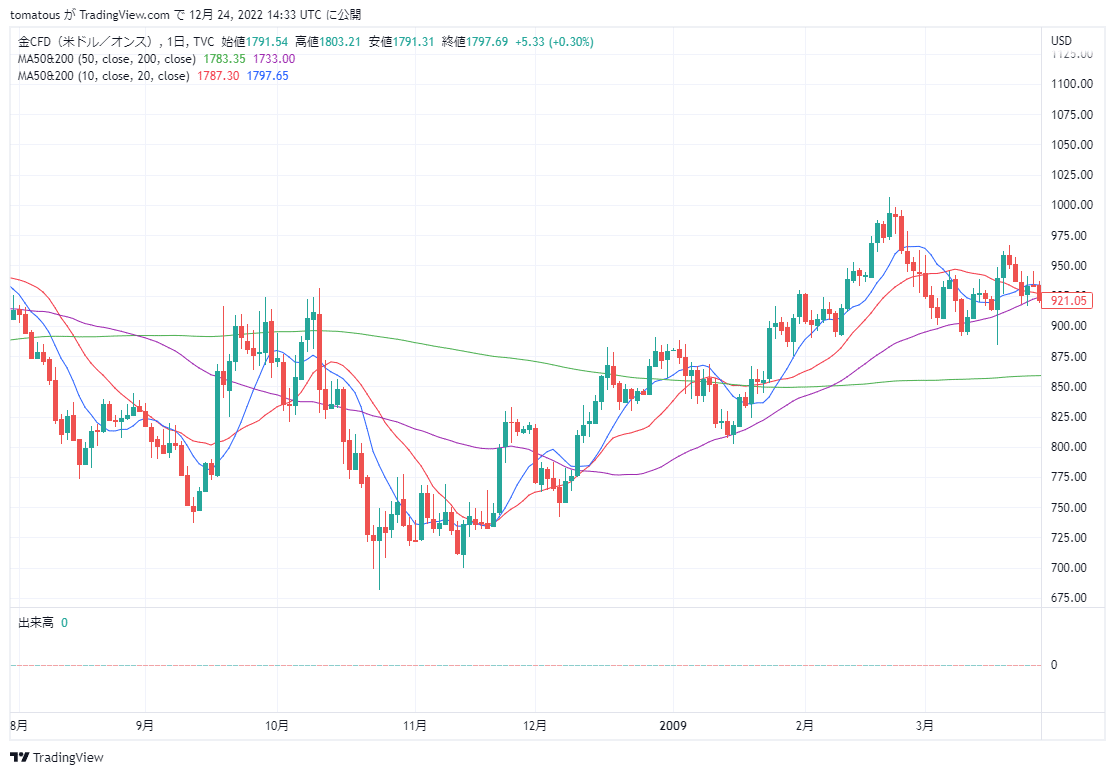1115x775 pixels.
Task: Click the 900.00 price axis label
Action: coord(1069,326)
